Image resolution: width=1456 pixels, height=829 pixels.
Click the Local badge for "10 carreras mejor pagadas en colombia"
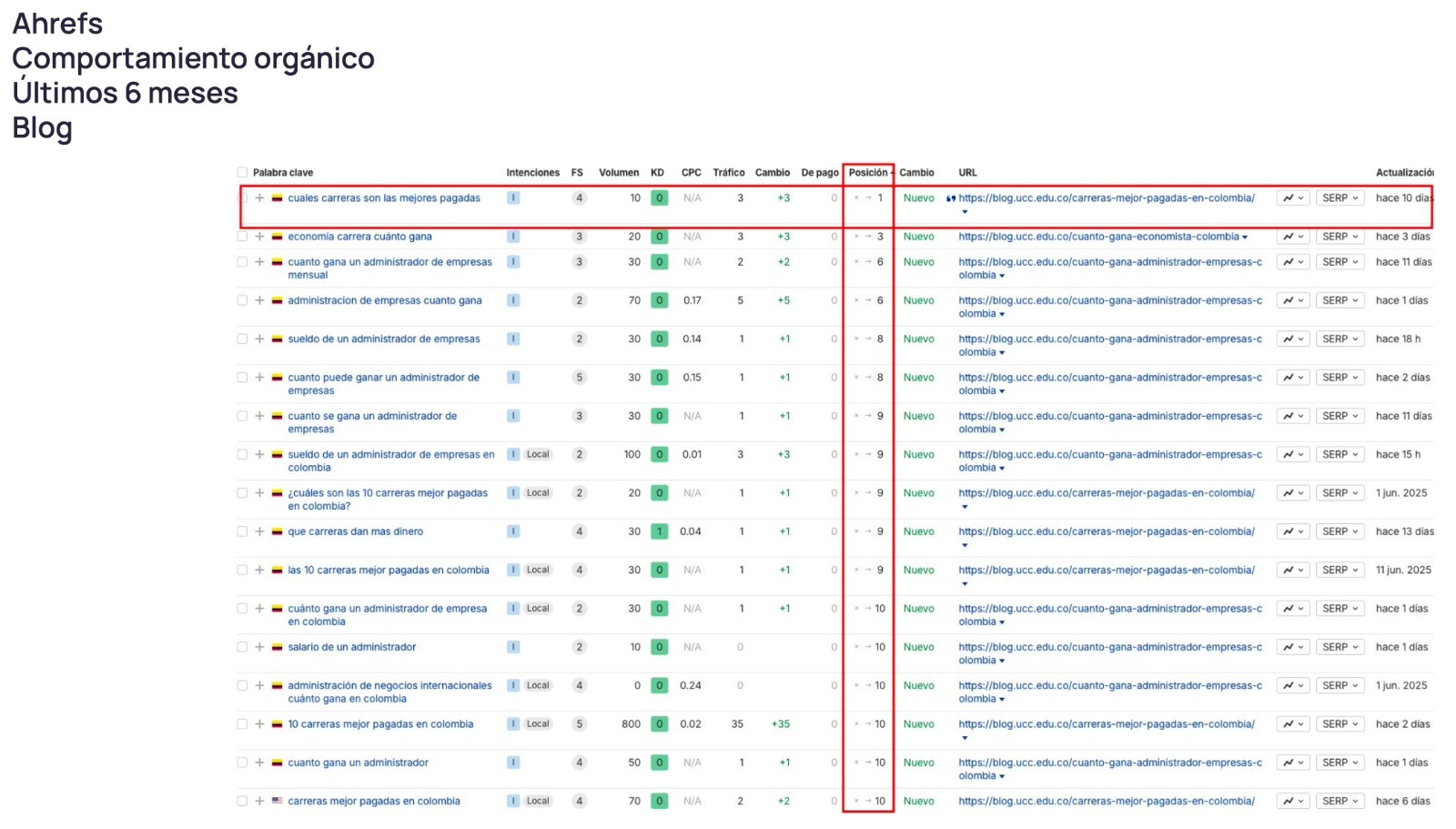(538, 724)
